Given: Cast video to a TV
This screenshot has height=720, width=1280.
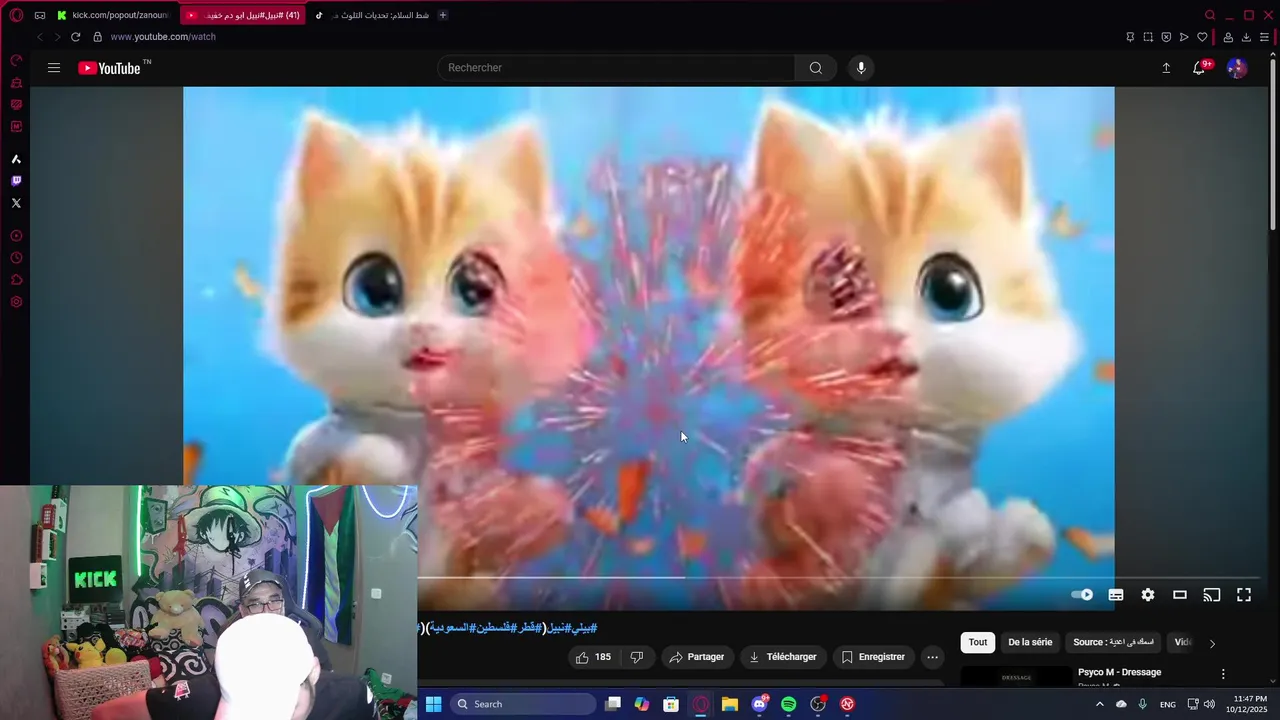Looking at the screenshot, I should [x=1212, y=595].
